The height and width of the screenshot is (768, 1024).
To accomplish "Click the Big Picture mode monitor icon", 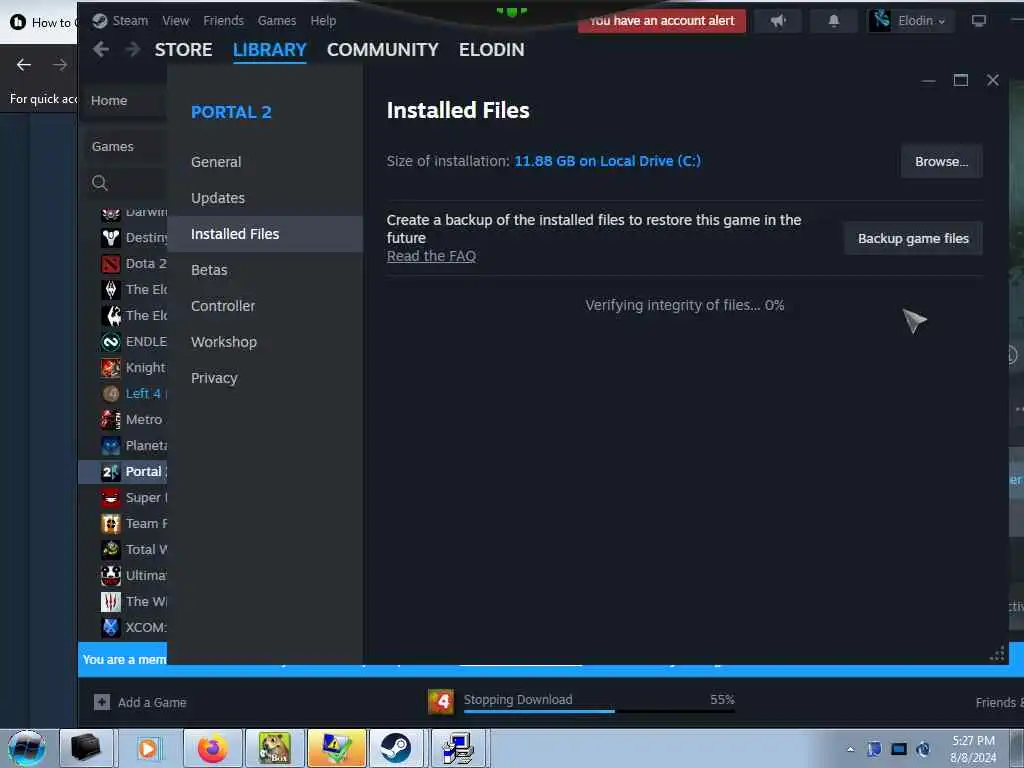I will 978,21.
